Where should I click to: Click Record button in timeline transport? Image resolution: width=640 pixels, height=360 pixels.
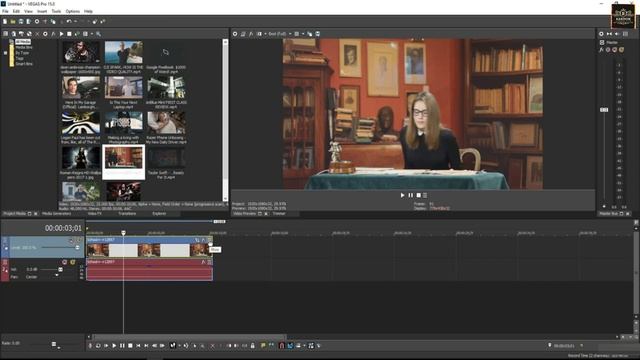tap(90, 346)
